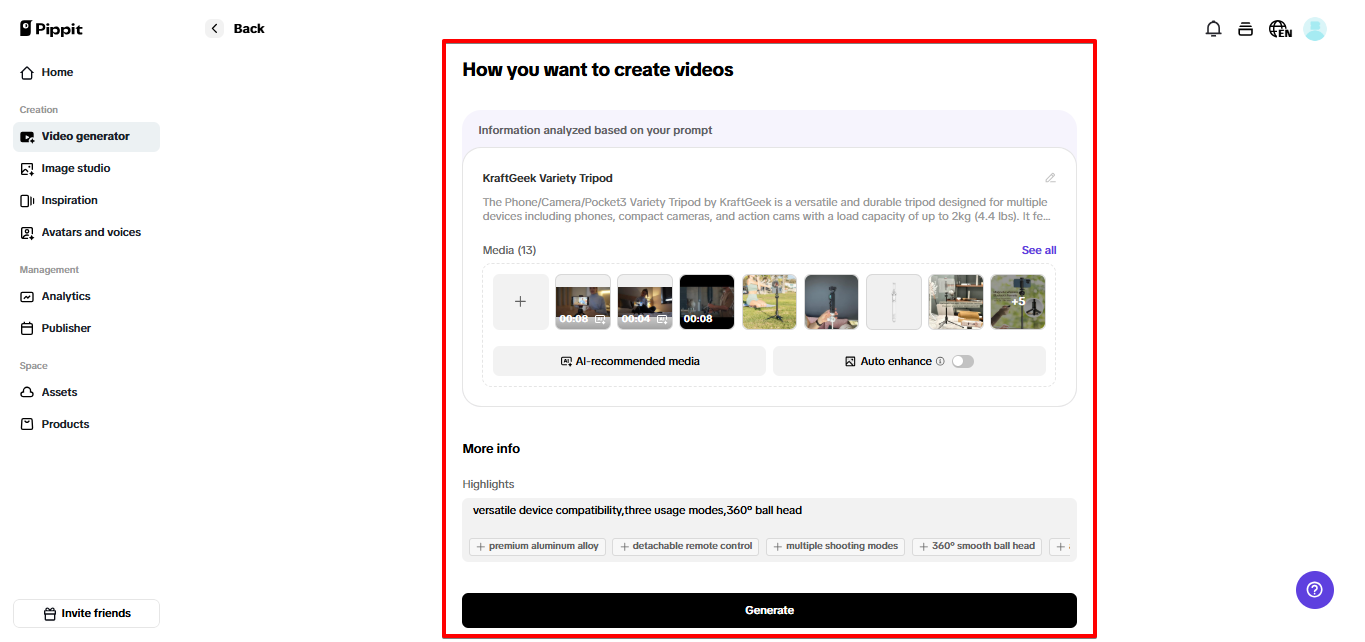Select the tripod-on-grass media thumbnail
The image size is (1365, 642).
pos(769,301)
